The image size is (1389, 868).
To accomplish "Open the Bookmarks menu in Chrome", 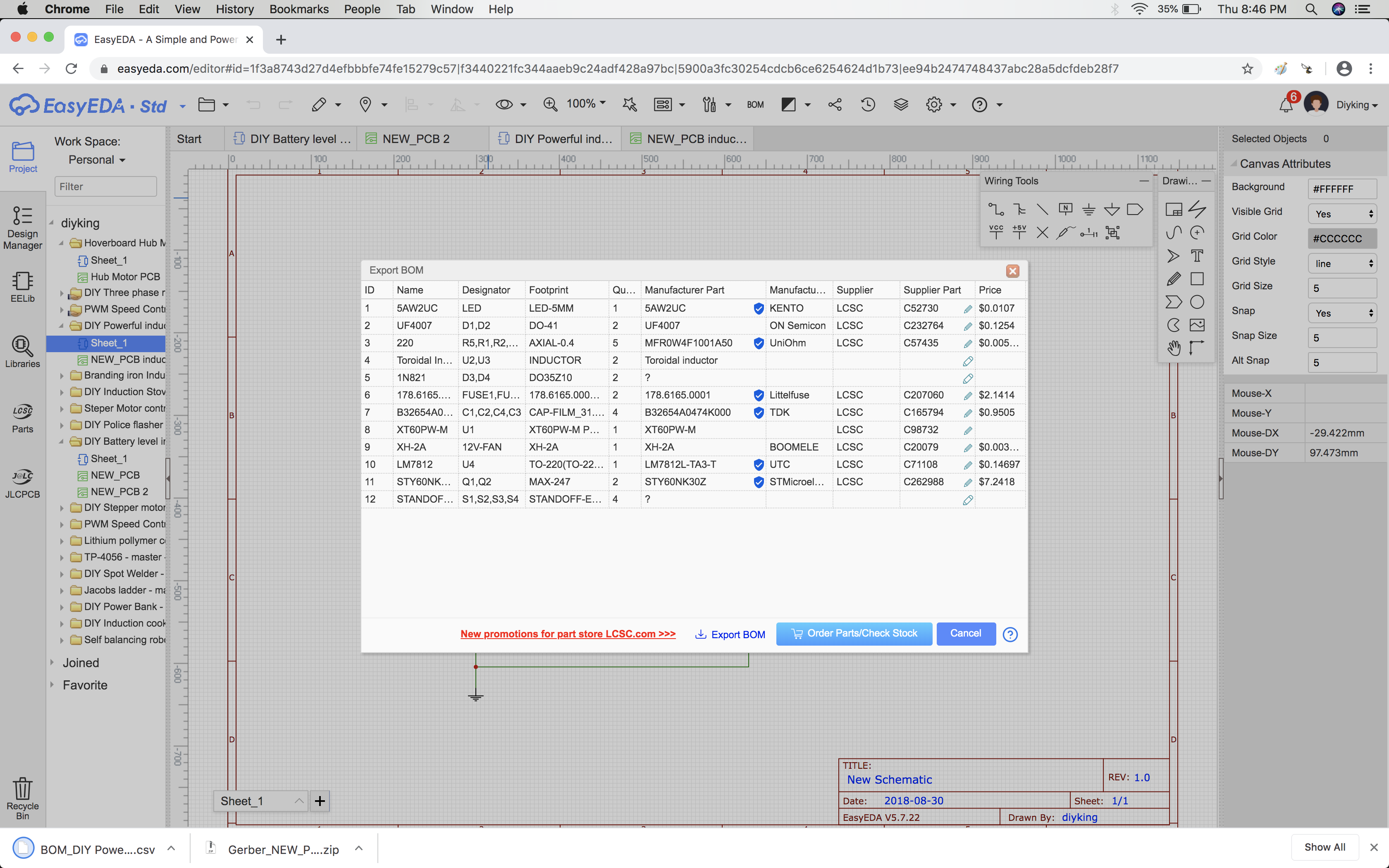I will coord(299,9).
